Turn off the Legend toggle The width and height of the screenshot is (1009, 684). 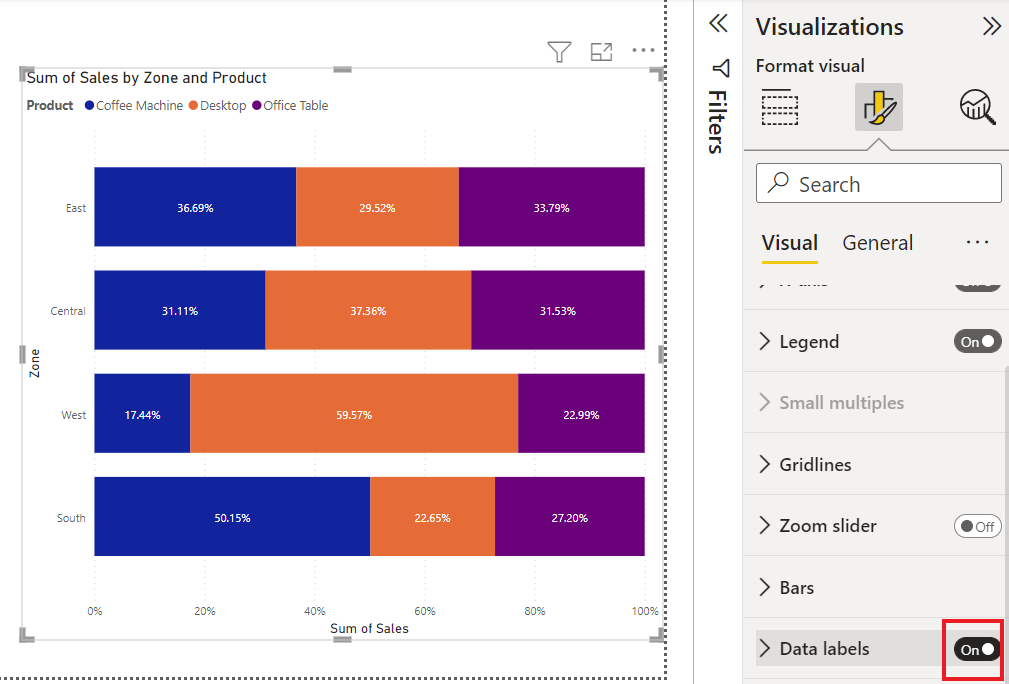[977, 341]
